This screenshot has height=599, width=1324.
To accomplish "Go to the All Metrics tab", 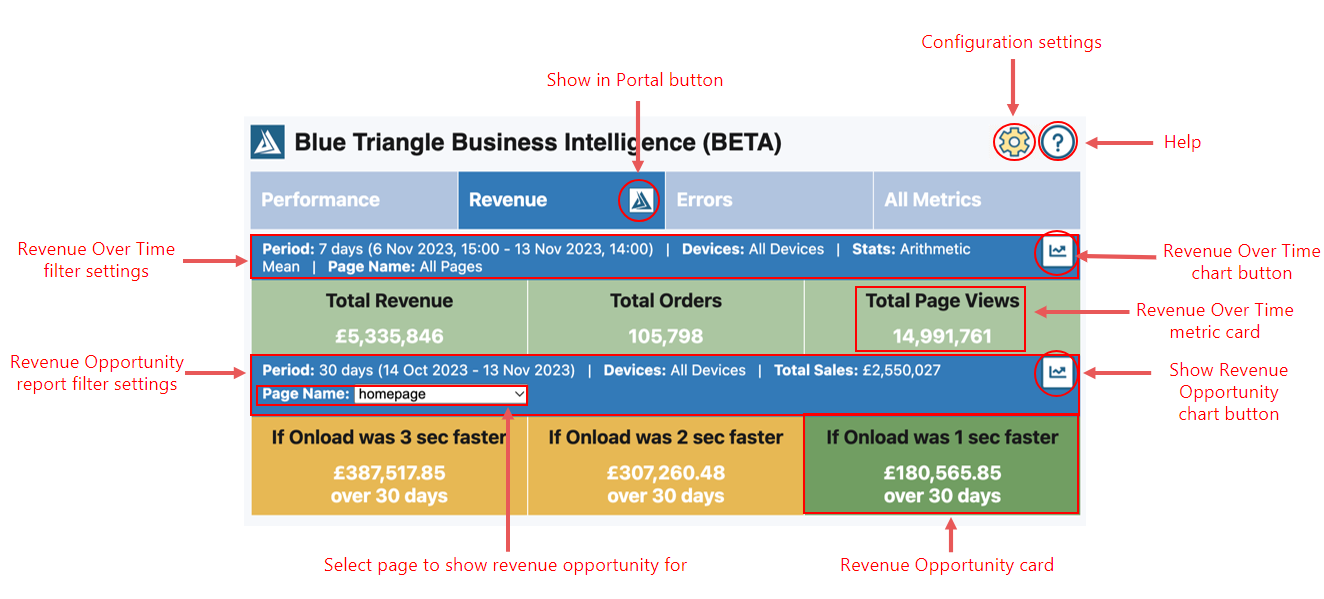I will tap(977, 200).
